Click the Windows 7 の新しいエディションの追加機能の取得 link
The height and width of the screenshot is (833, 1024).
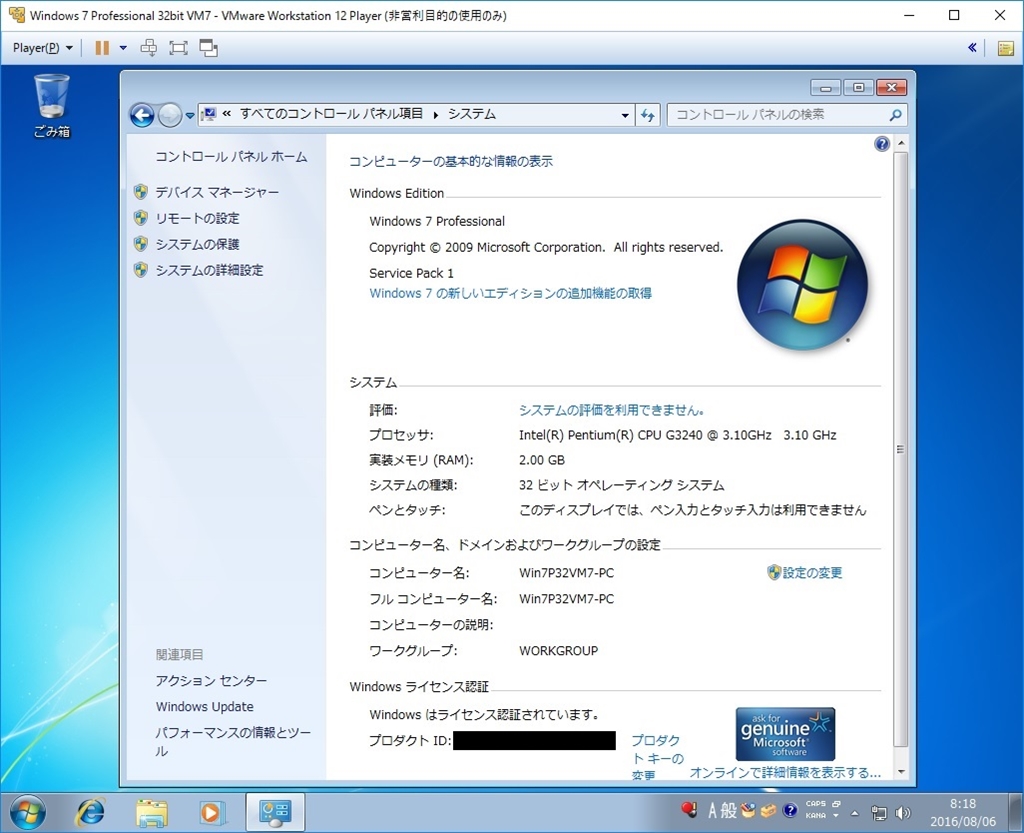click(510, 294)
